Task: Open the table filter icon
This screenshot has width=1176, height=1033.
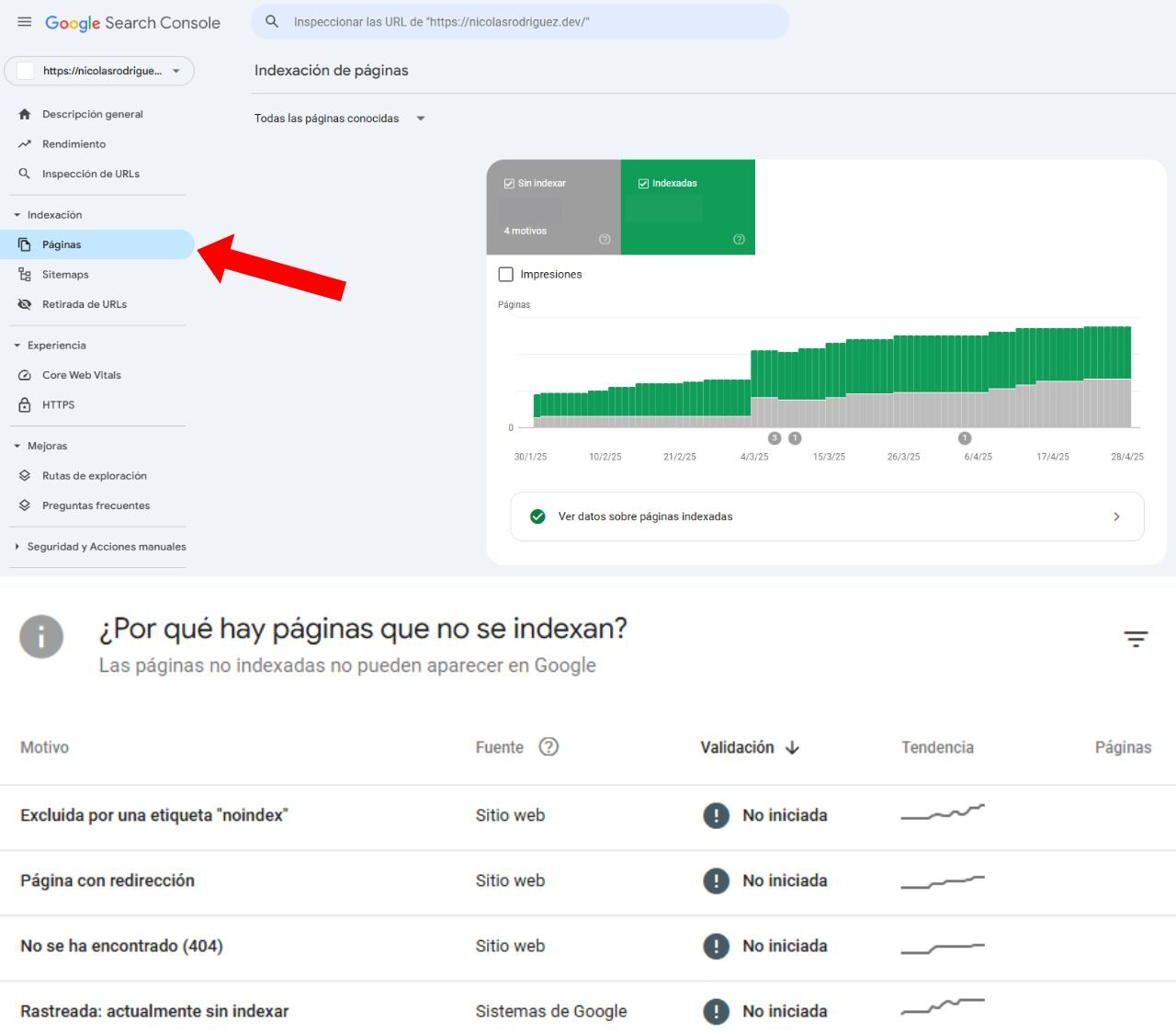Action: [1136, 639]
